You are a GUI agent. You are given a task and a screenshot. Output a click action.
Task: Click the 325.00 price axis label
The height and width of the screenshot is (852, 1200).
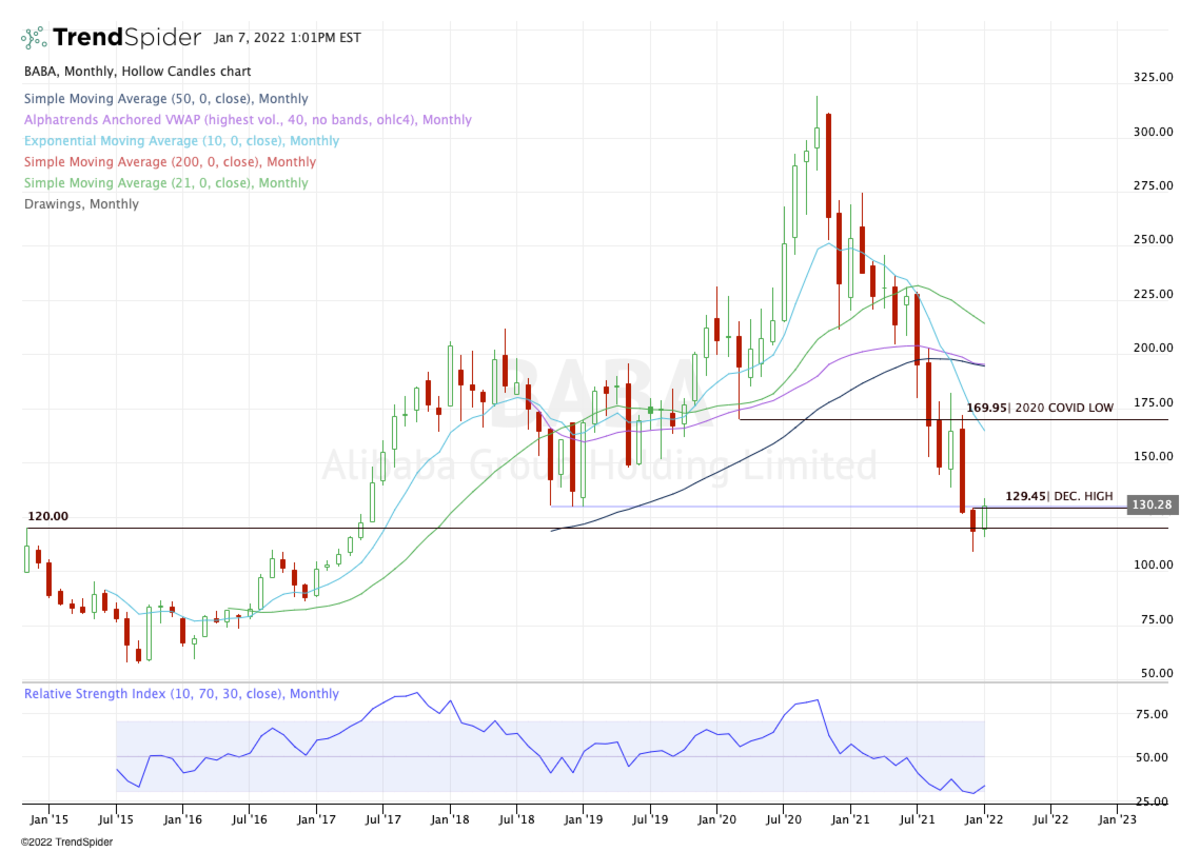click(1151, 77)
